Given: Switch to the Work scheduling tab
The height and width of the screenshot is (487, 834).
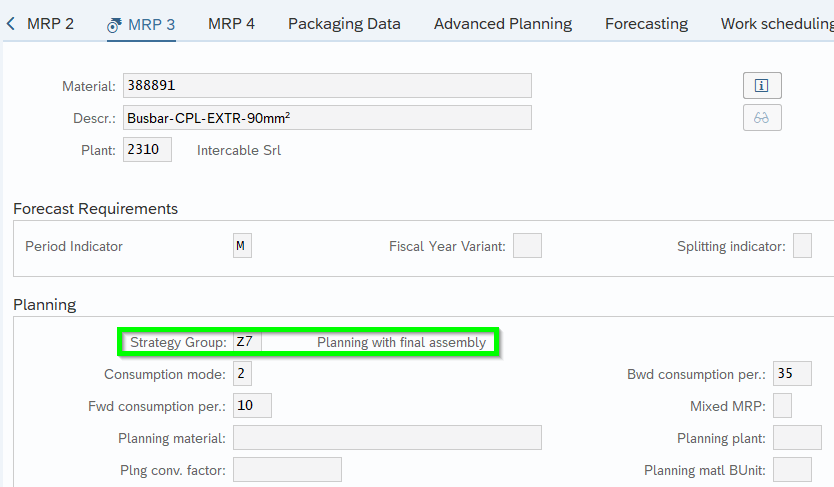Looking at the screenshot, I should (x=776, y=24).
